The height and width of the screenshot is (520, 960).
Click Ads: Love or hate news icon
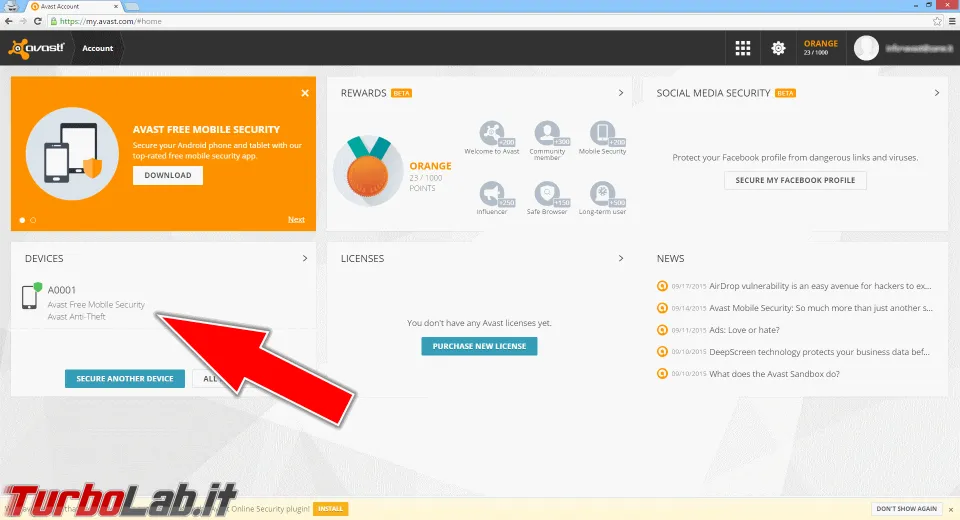[x=662, y=330]
